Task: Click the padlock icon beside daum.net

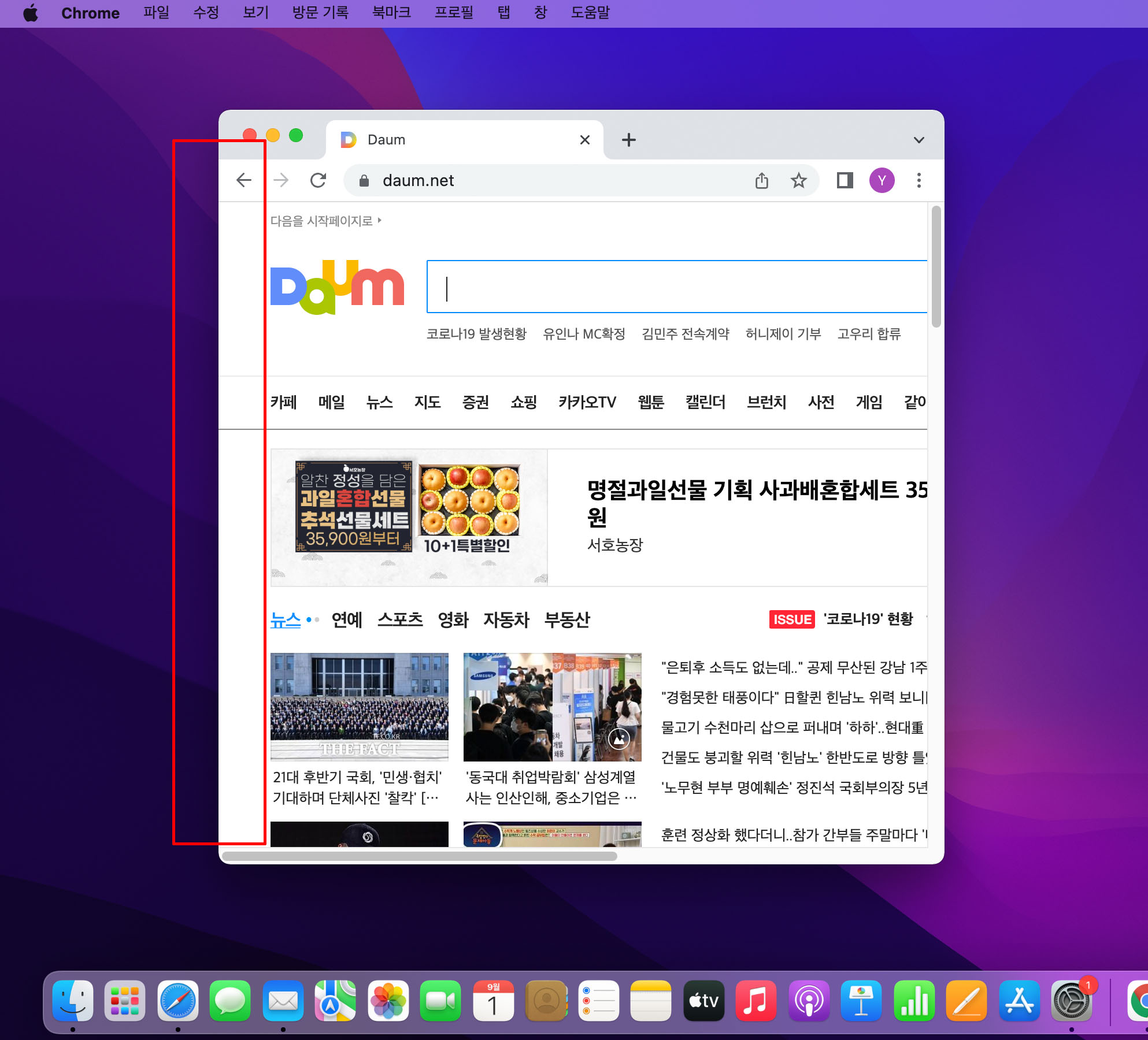Action: pyautogui.click(x=364, y=181)
